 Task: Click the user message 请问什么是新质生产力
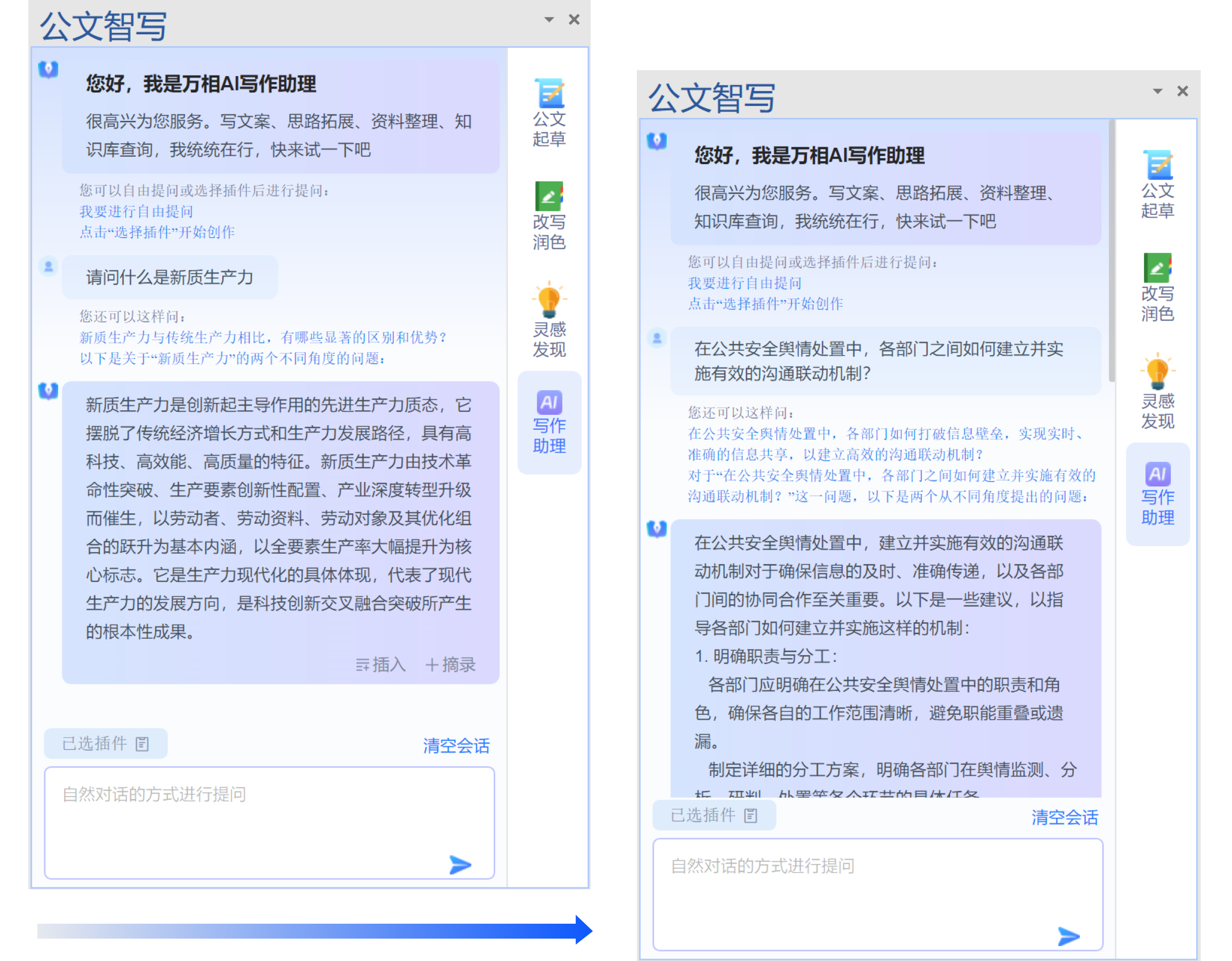170,277
